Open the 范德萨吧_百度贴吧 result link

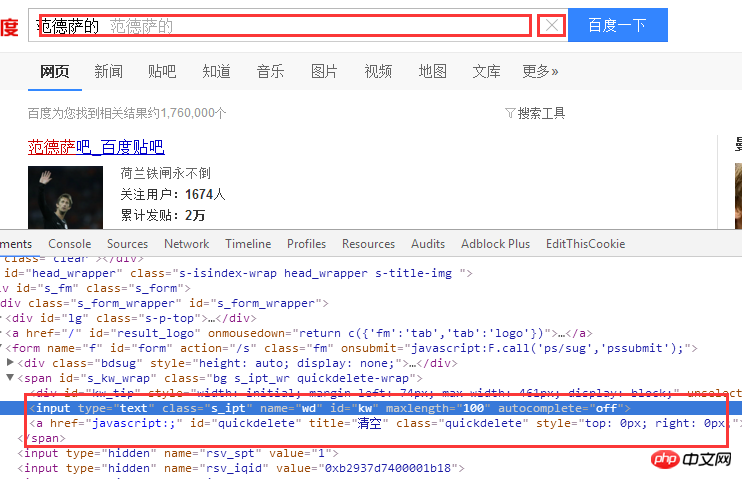pyautogui.click(x=96, y=147)
